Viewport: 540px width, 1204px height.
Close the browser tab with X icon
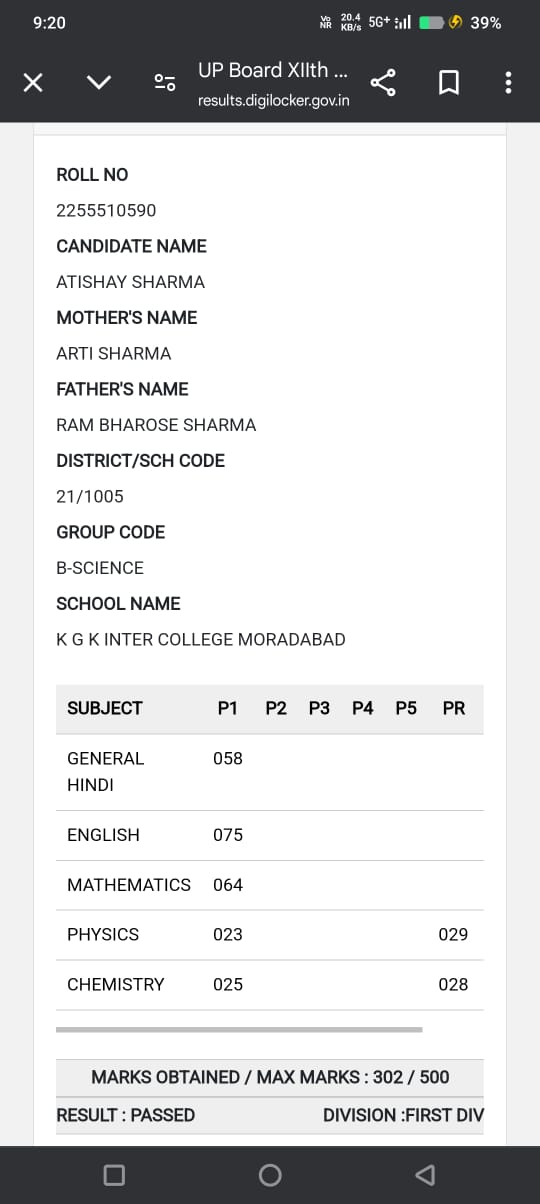(33, 83)
